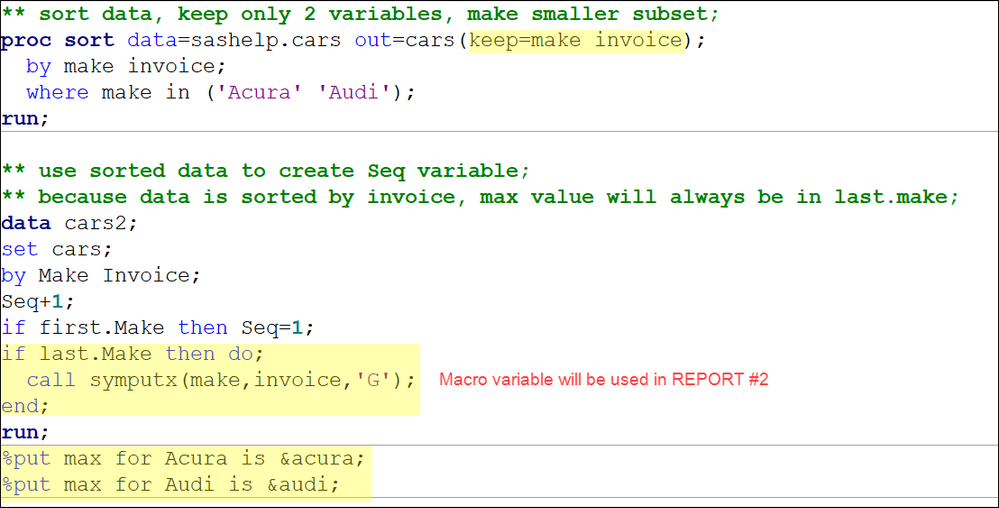This screenshot has height=508, width=999.
Task: Click the red note 'Macro variable will be used in REPORT #2'
Action: point(604,379)
